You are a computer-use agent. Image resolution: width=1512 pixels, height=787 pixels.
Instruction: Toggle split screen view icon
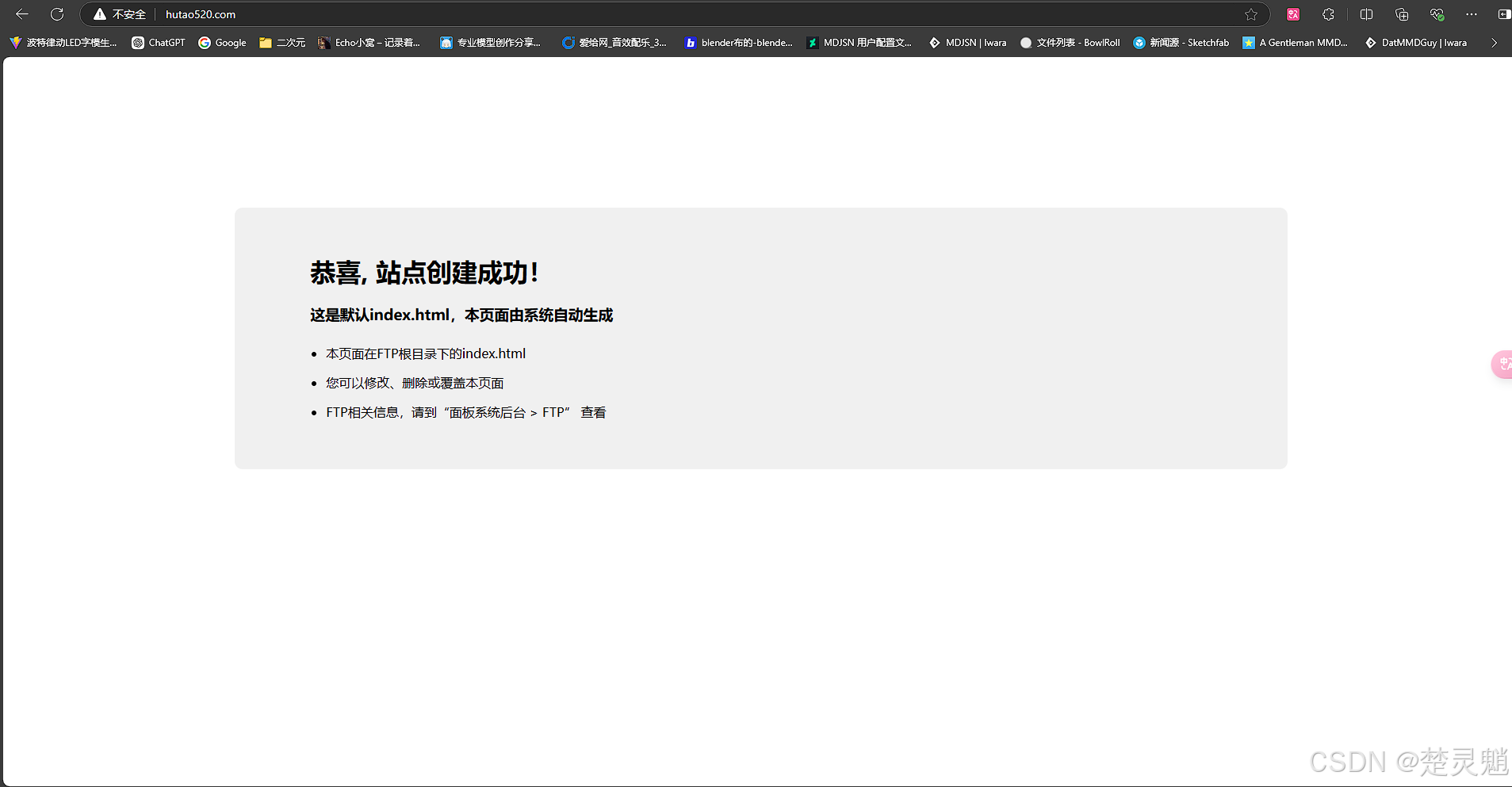pyautogui.click(x=1366, y=14)
